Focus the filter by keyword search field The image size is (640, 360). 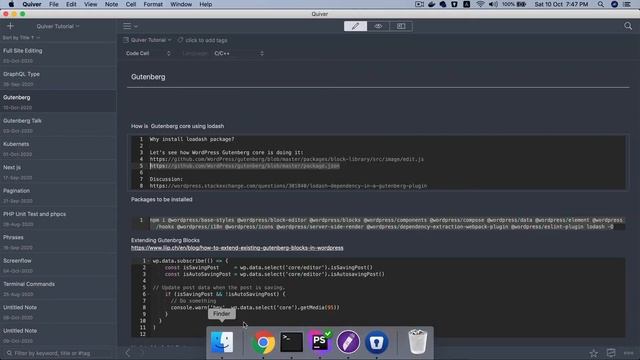[58, 353]
